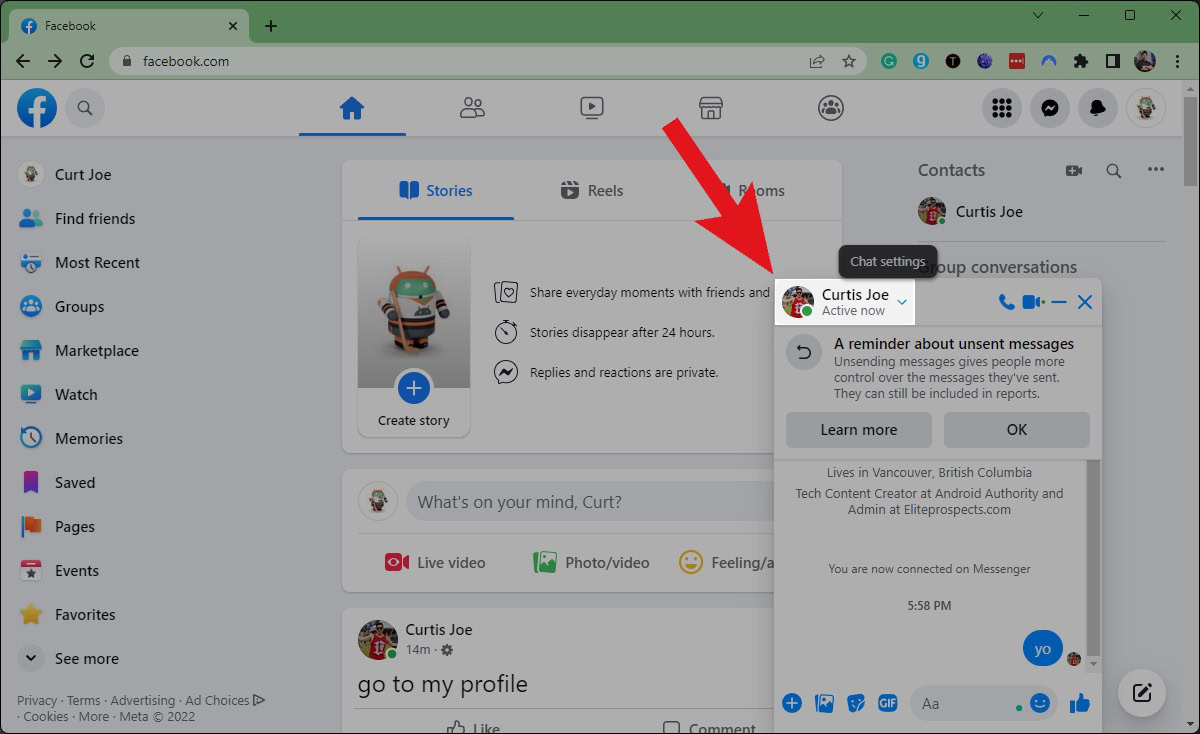The width and height of the screenshot is (1200, 734).
Task: Start a Live video post
Action: [x=435, y=562]
